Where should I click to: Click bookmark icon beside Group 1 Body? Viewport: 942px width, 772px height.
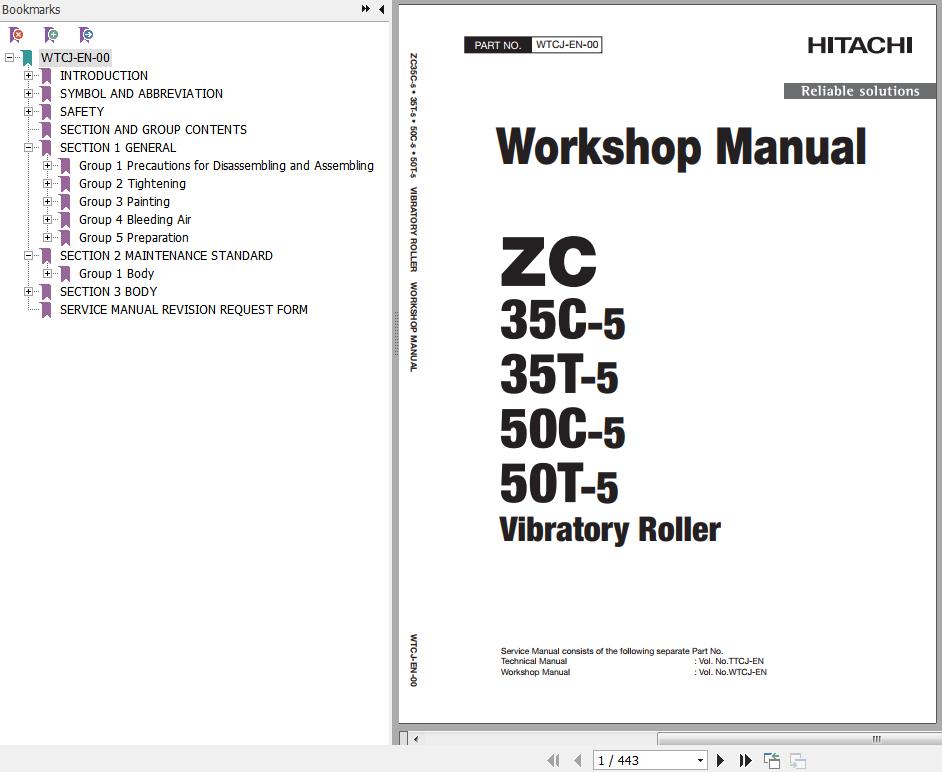pos(65,274)
